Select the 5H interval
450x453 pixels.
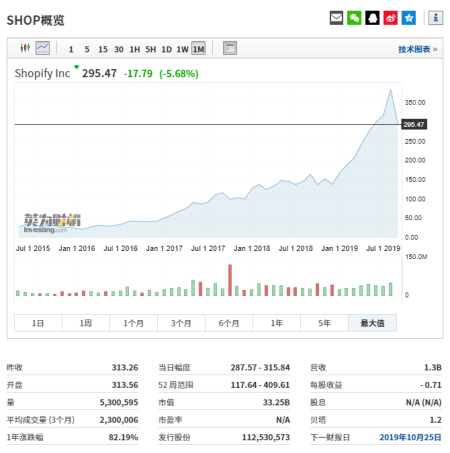click(151, 49)
